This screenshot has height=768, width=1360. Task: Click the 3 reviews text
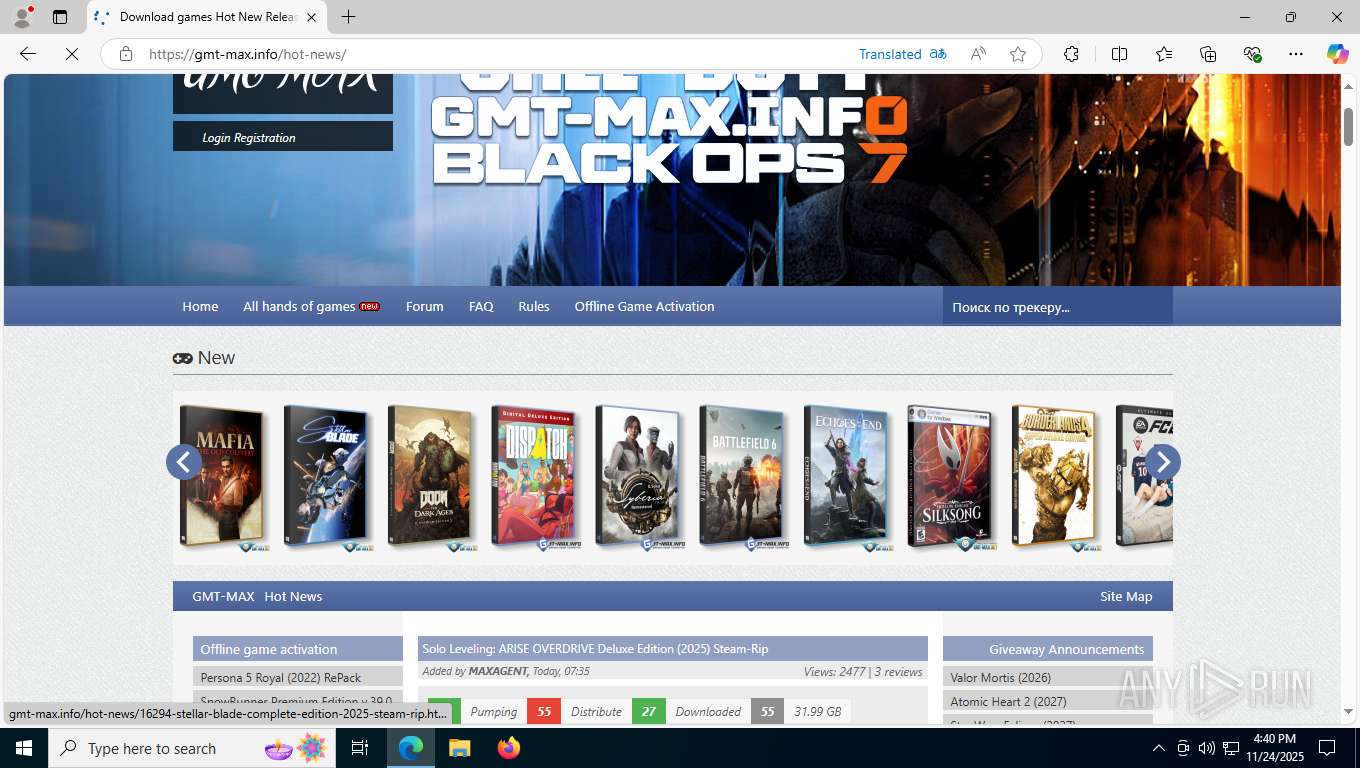click(898, 671)
